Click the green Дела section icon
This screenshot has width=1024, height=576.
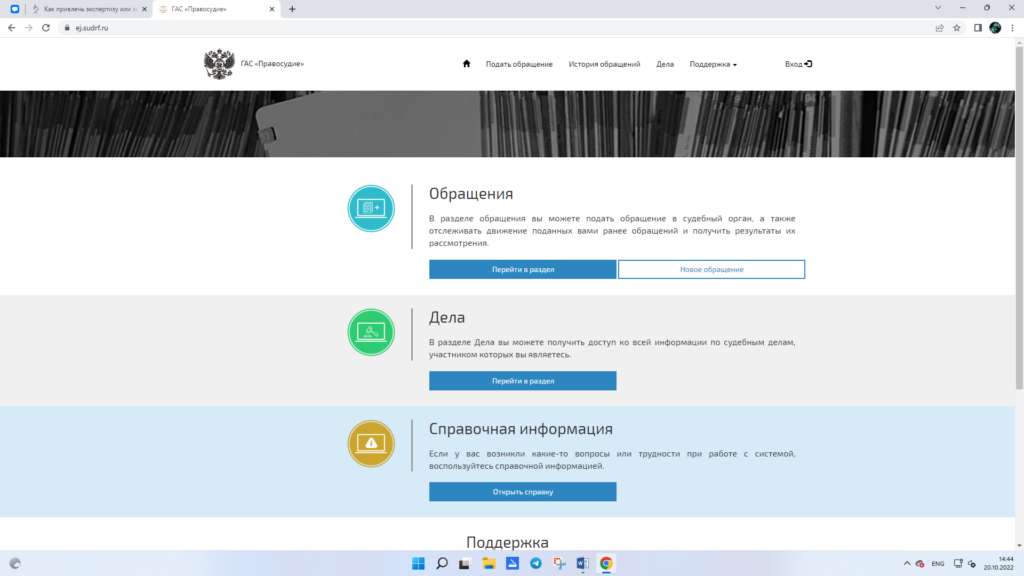tap(371, 332)
